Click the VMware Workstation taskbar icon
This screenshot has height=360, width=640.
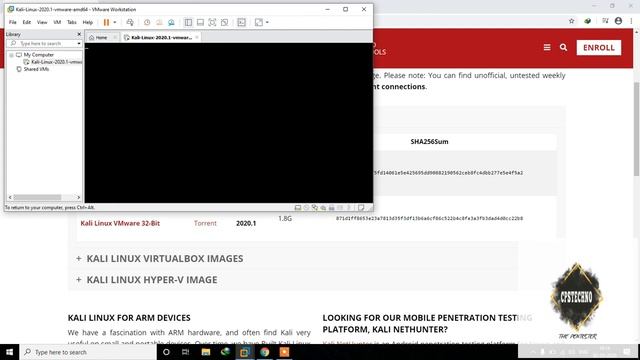point(245,352)
